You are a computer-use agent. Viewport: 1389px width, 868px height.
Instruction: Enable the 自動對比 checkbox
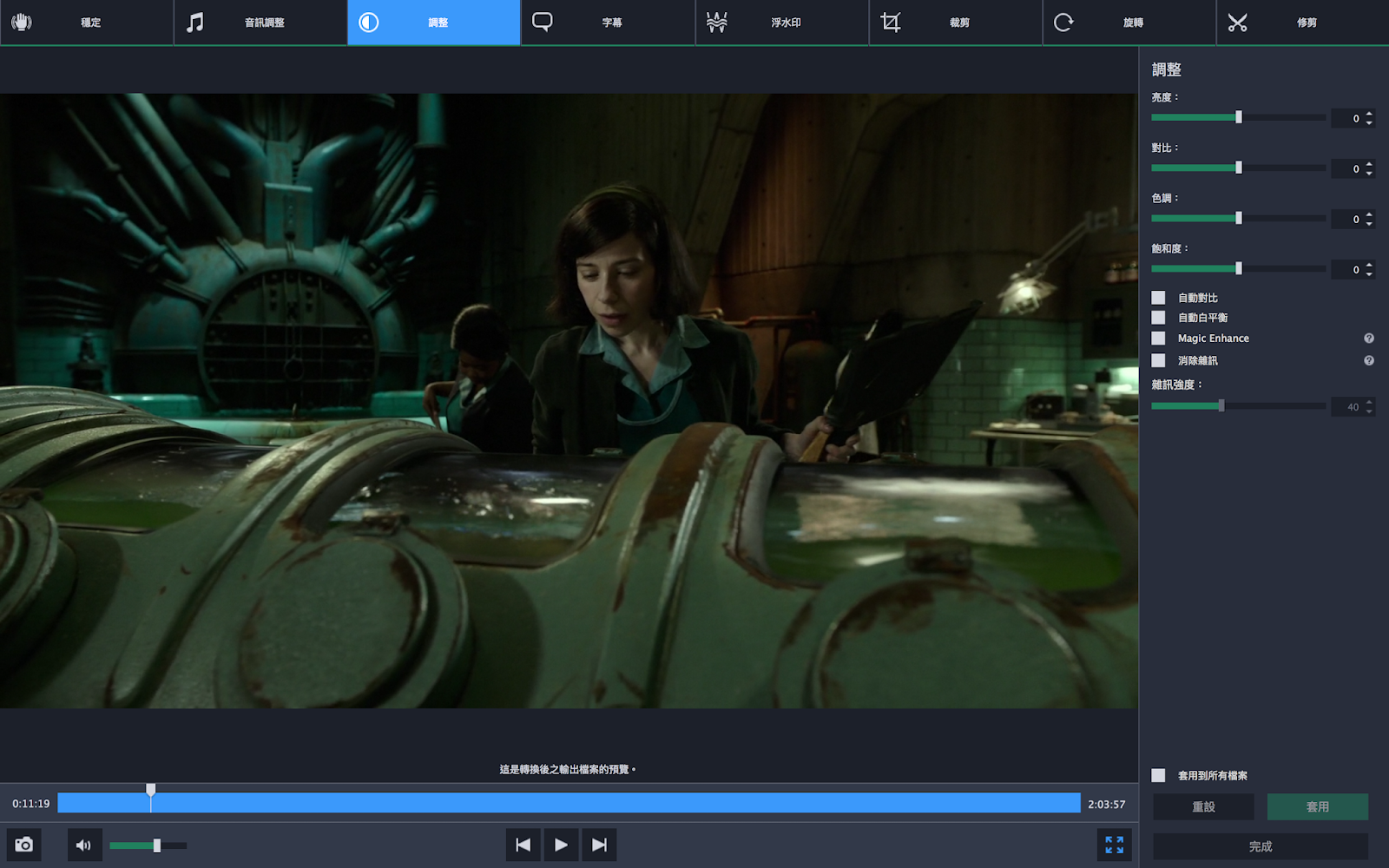point(1158,298)
